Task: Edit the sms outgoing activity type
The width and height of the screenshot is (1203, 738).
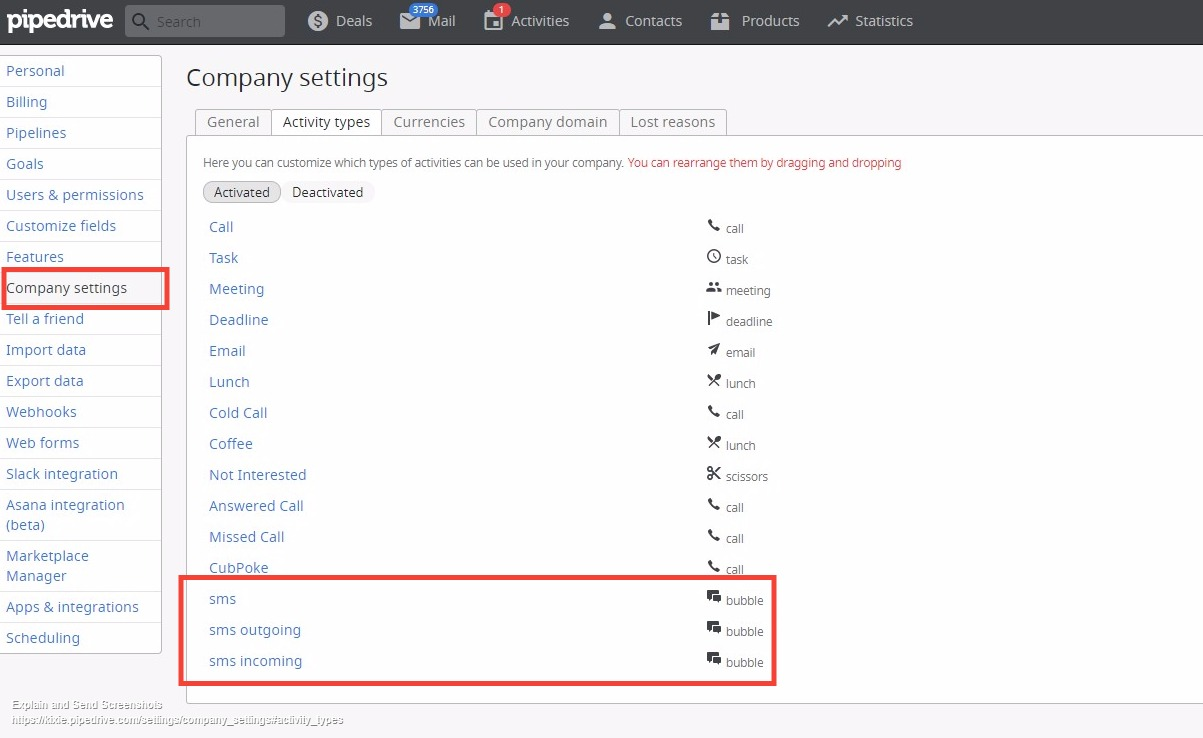Action: (255, 630)
